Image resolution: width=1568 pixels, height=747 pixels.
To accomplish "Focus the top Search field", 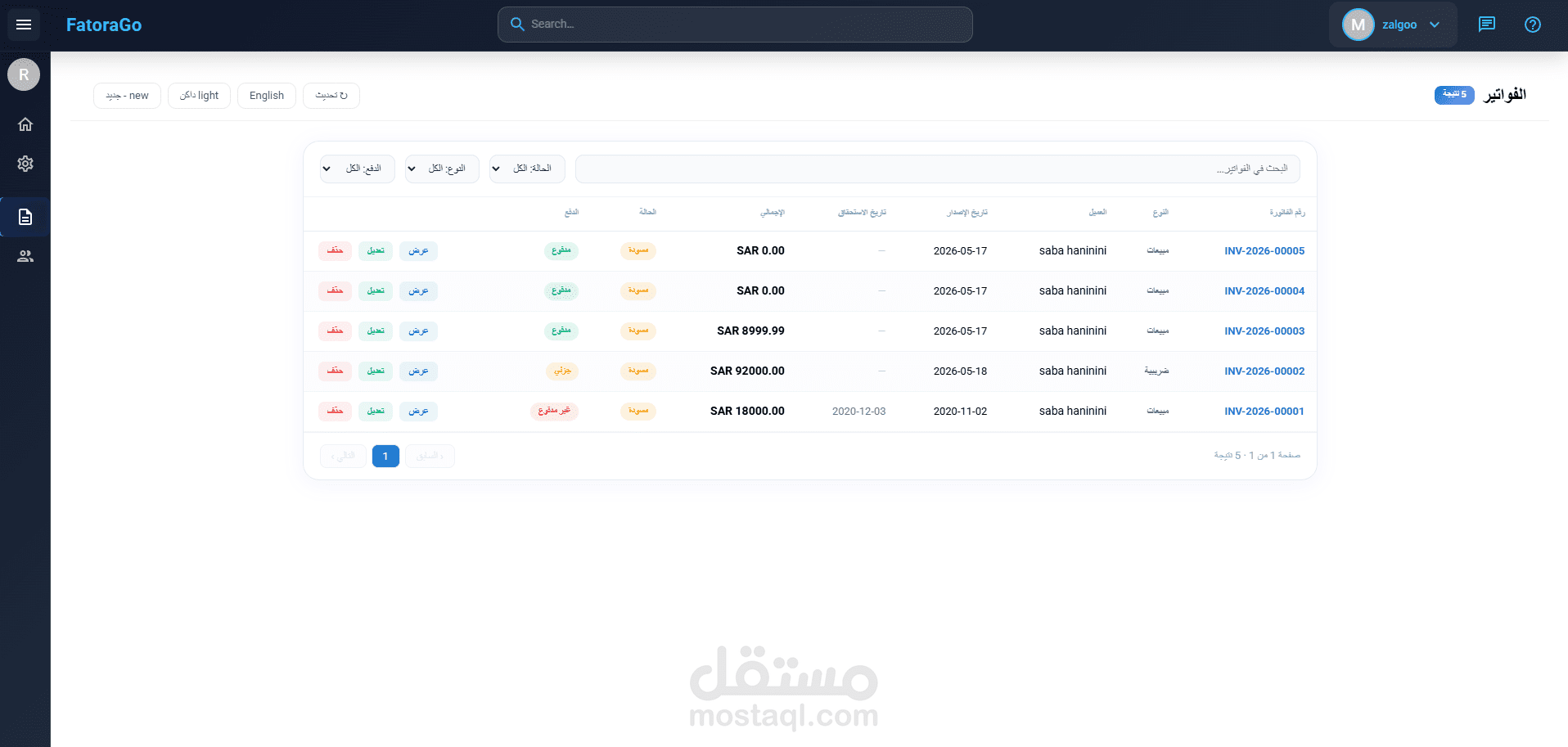I will [x=735, y=25].
